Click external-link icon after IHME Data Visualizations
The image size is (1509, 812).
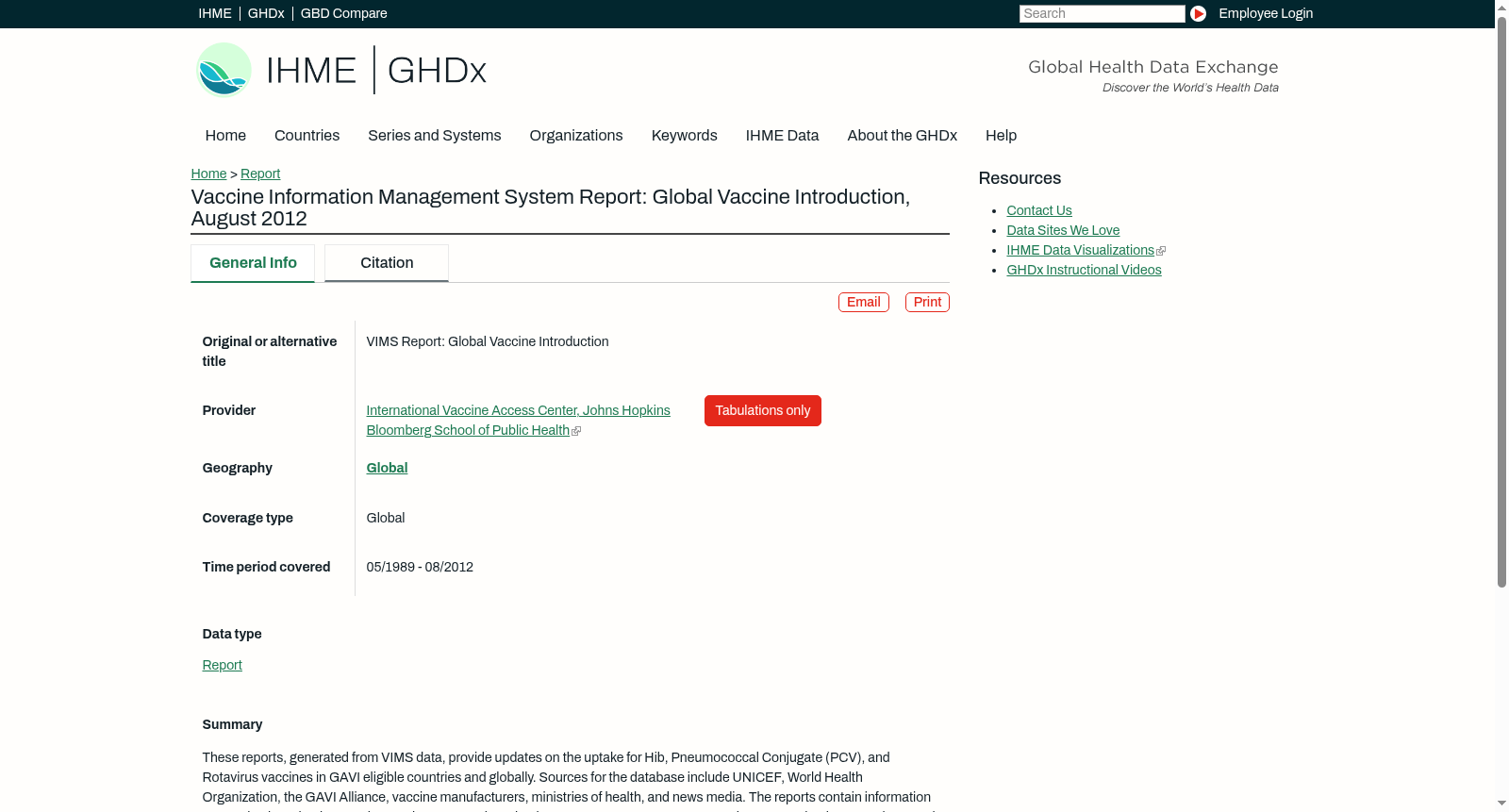1161,251
